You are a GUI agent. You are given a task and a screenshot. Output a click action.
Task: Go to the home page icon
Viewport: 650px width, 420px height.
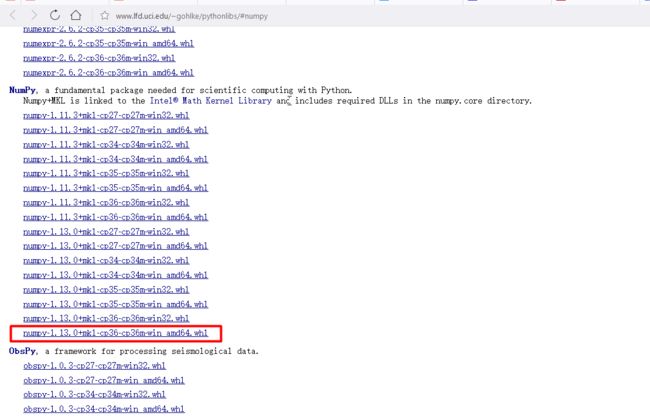[75, 15]
